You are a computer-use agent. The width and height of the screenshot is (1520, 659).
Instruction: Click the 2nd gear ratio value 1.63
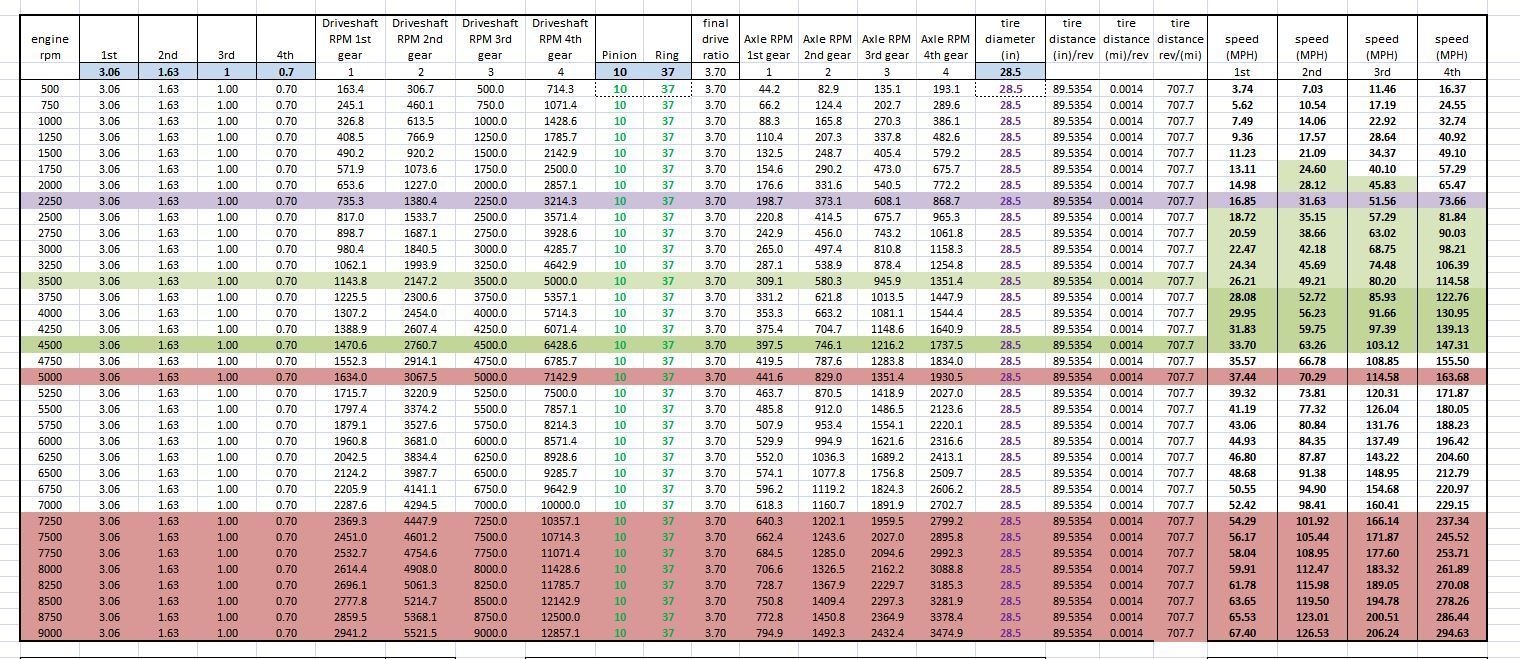(x=167, y=71)
